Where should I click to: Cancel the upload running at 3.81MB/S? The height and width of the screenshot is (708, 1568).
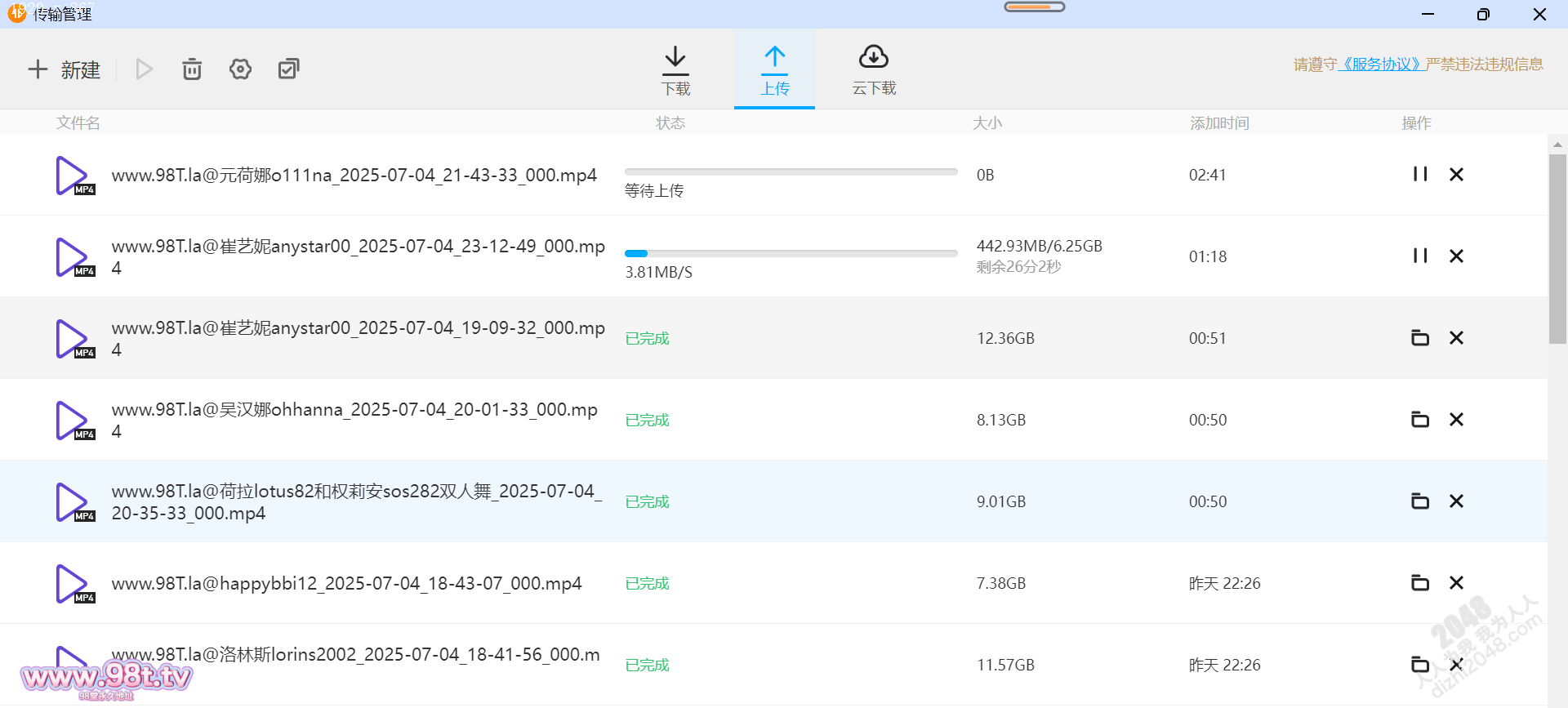(x=1456, y=256)
